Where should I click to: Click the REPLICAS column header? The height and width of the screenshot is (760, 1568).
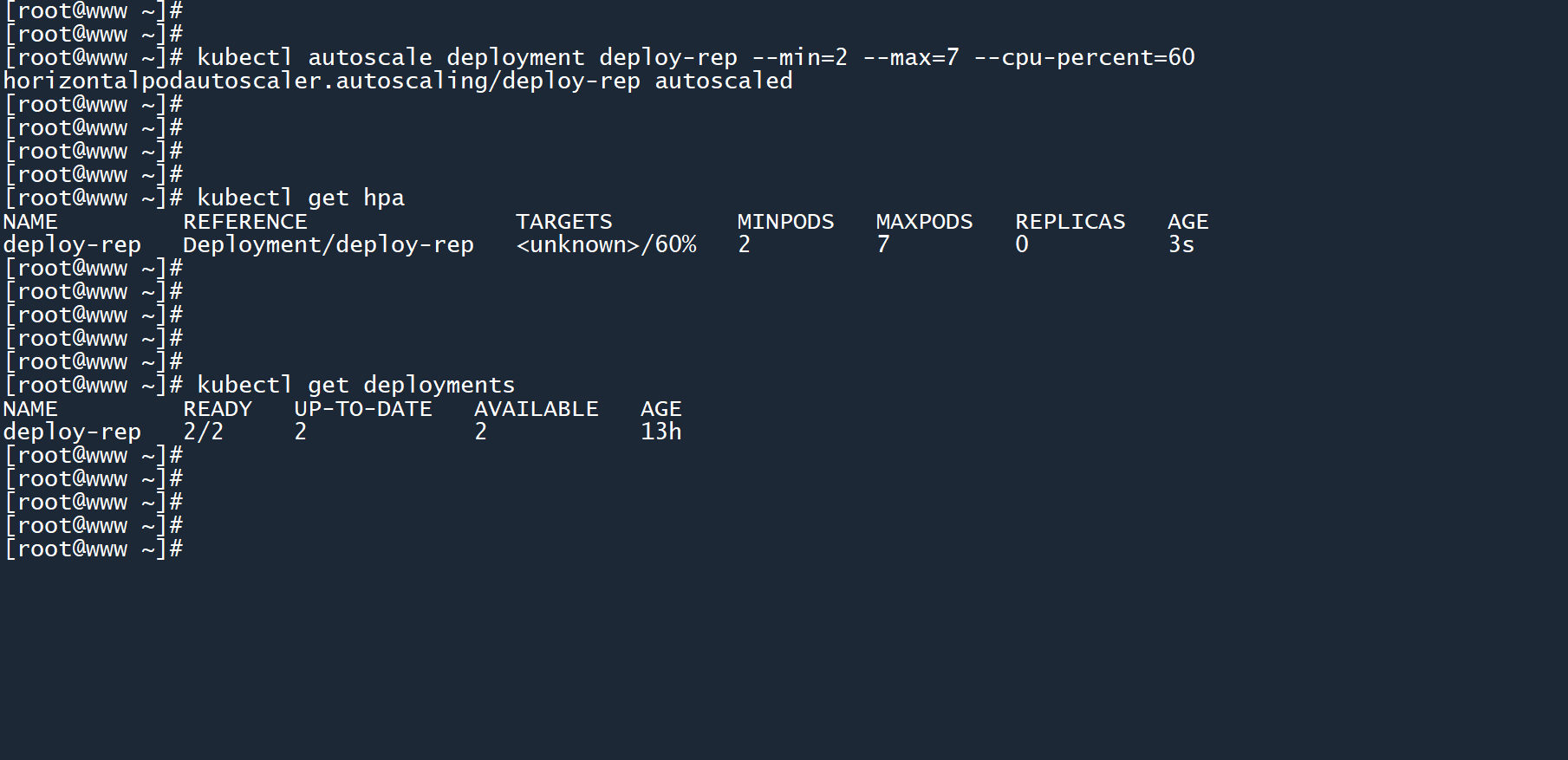pyautogui.click(x=1070, y=222)
